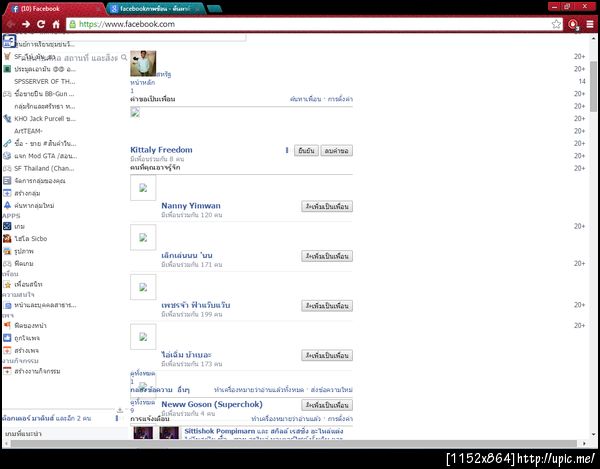The image size is (600, 469).
Task: Click the vertical scrollbar thumb
Action: (x=593, y=86)
